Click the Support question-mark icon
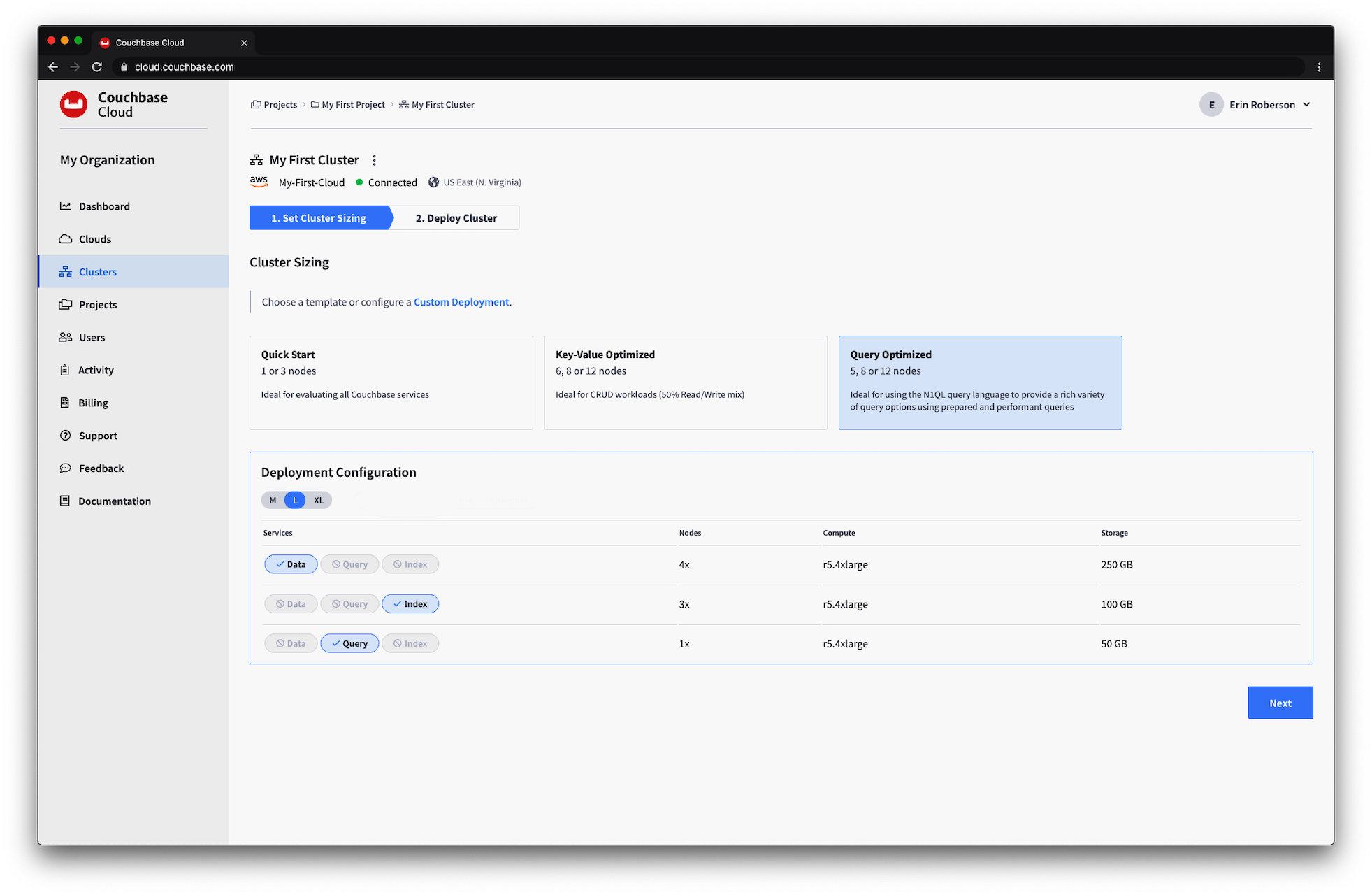 click(x=65, y=436)
